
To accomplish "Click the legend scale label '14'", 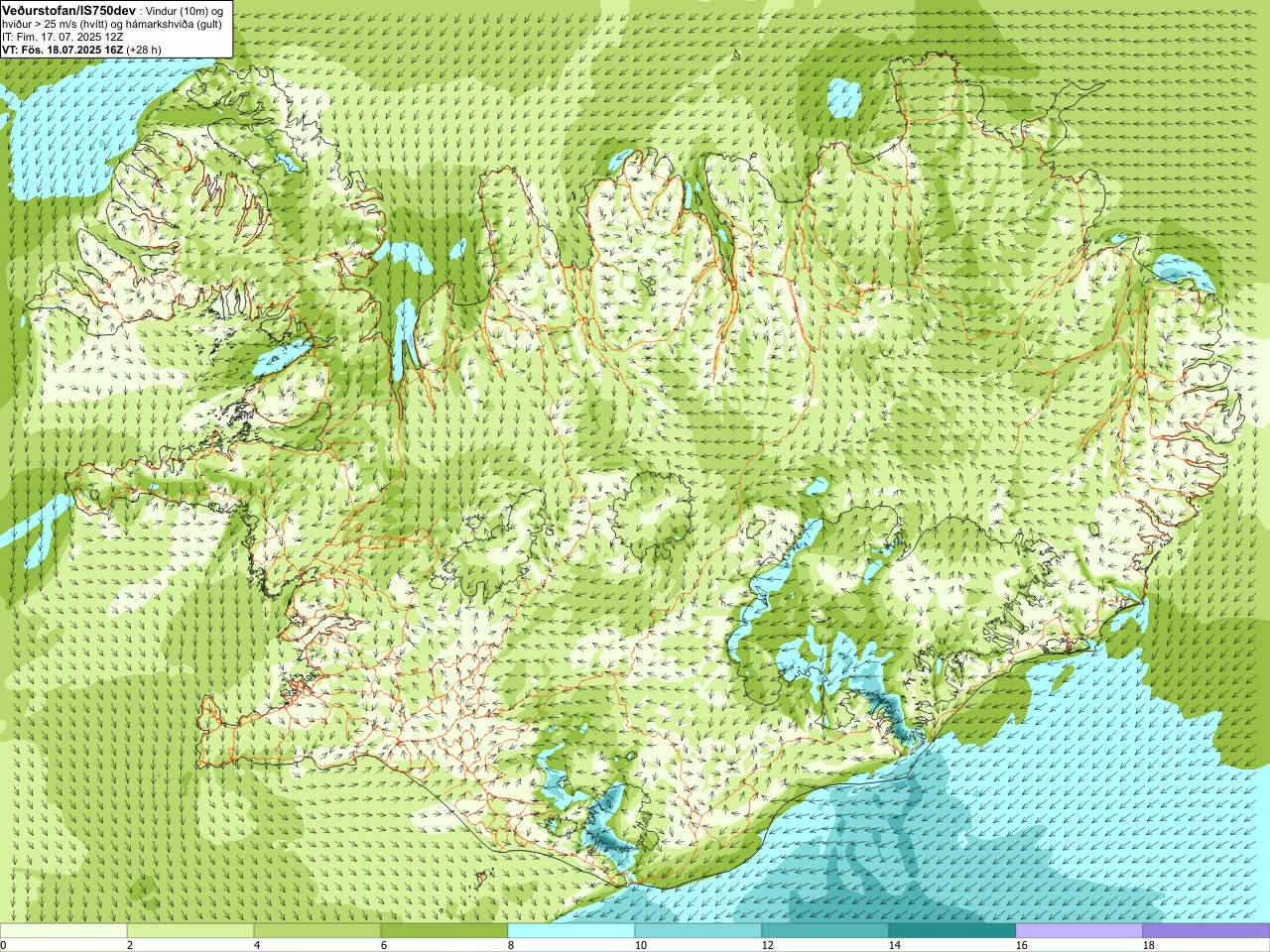I will [x=894, y=945].
